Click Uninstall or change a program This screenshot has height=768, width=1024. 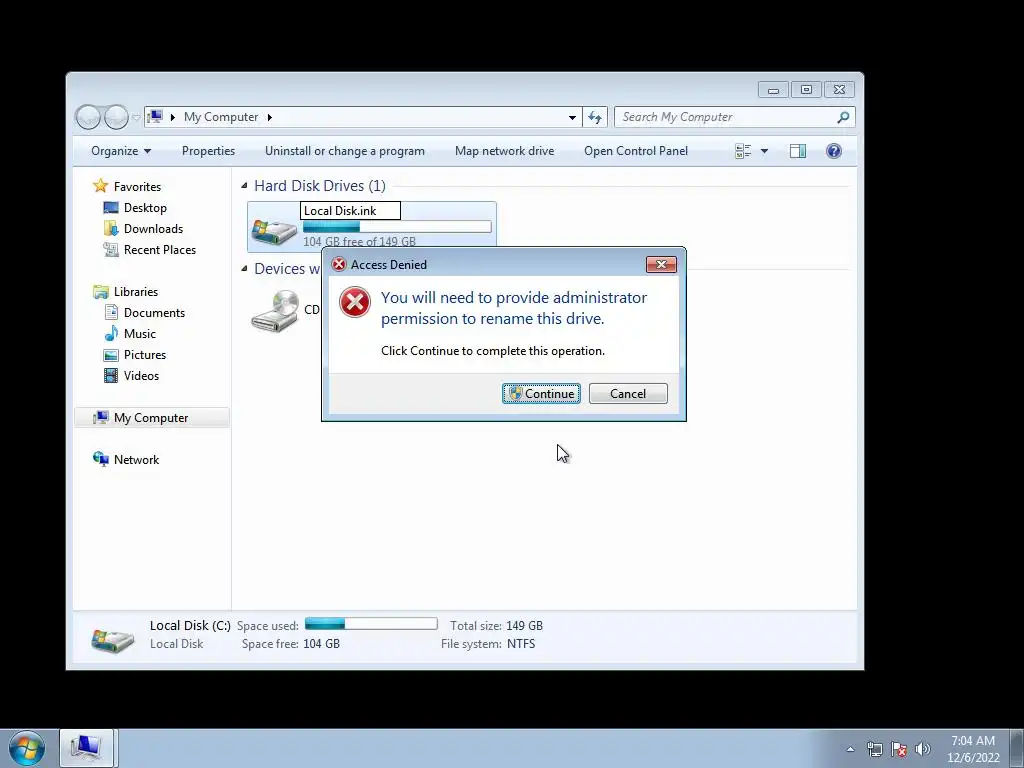click(x=345, y=151)
